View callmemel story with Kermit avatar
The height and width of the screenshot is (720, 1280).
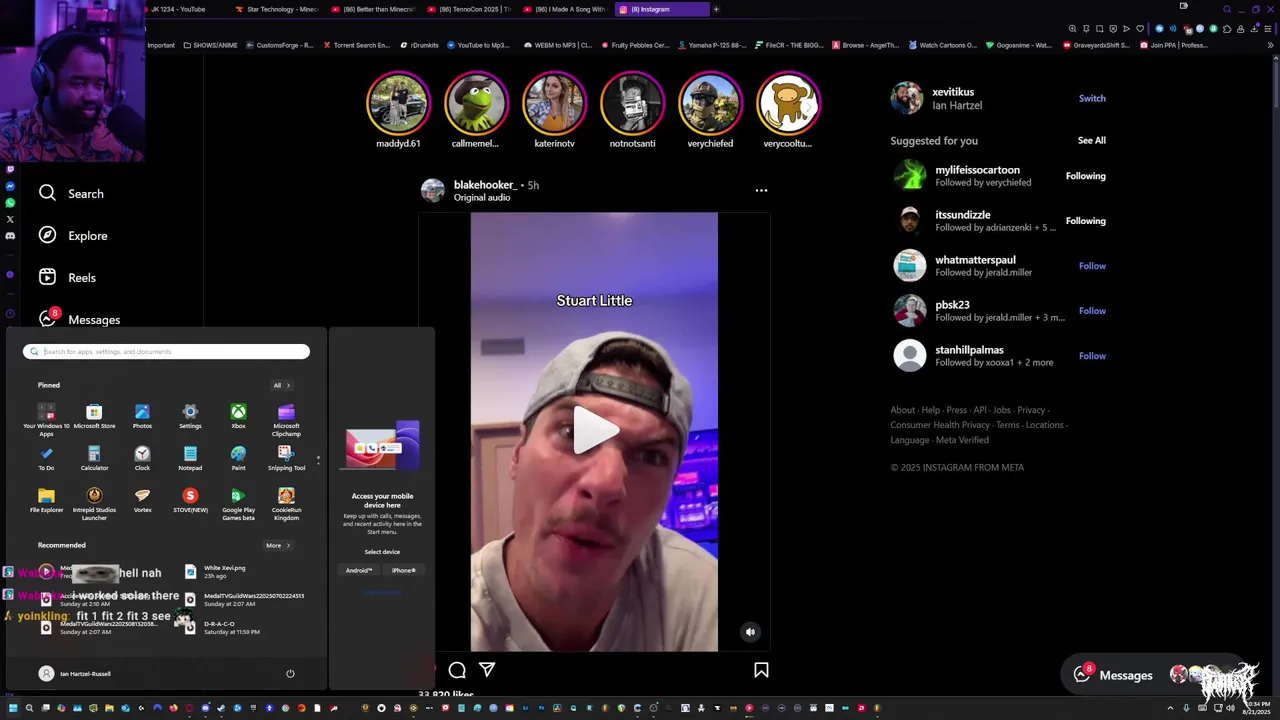click(x=476, y=110)
